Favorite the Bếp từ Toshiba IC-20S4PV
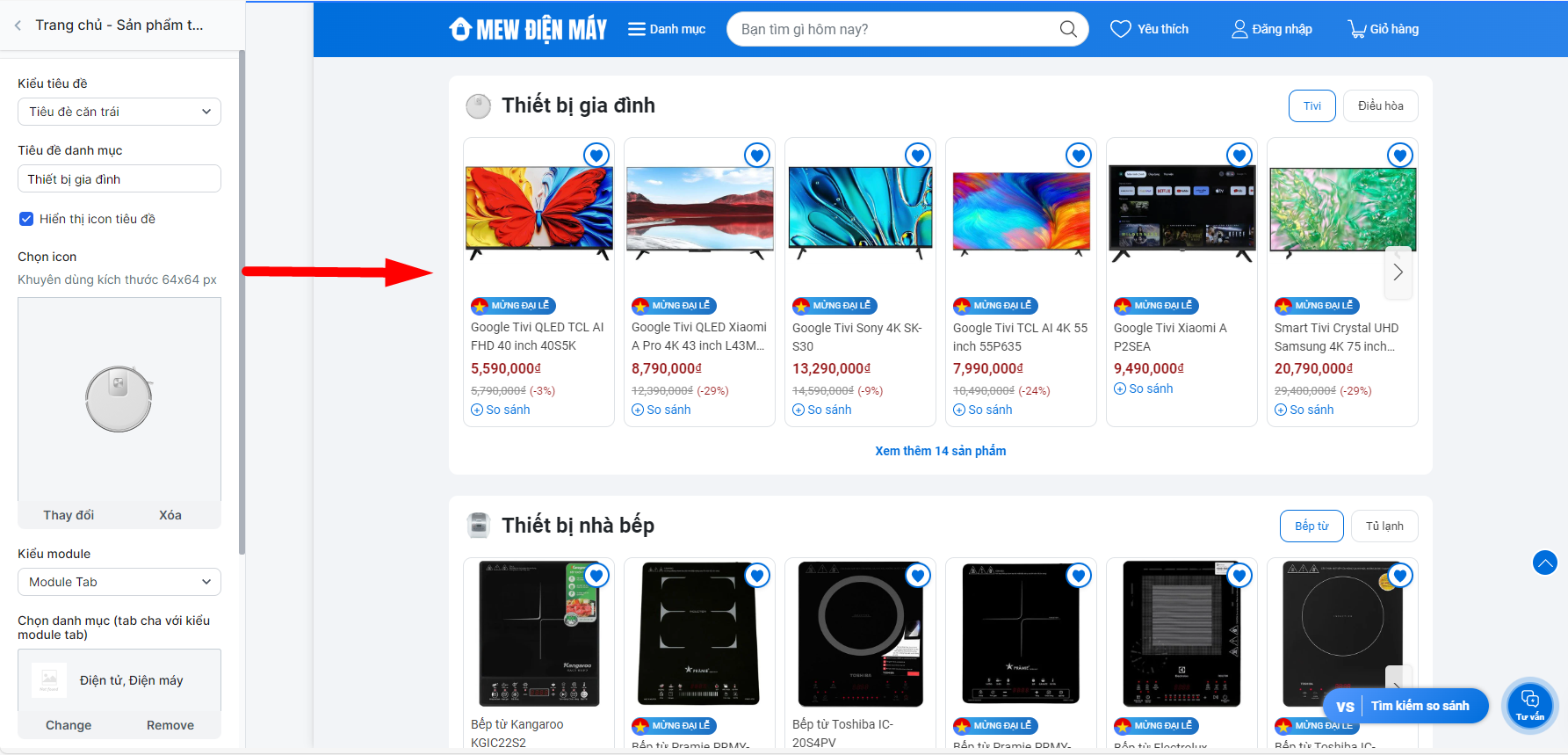 coord(918,576)
